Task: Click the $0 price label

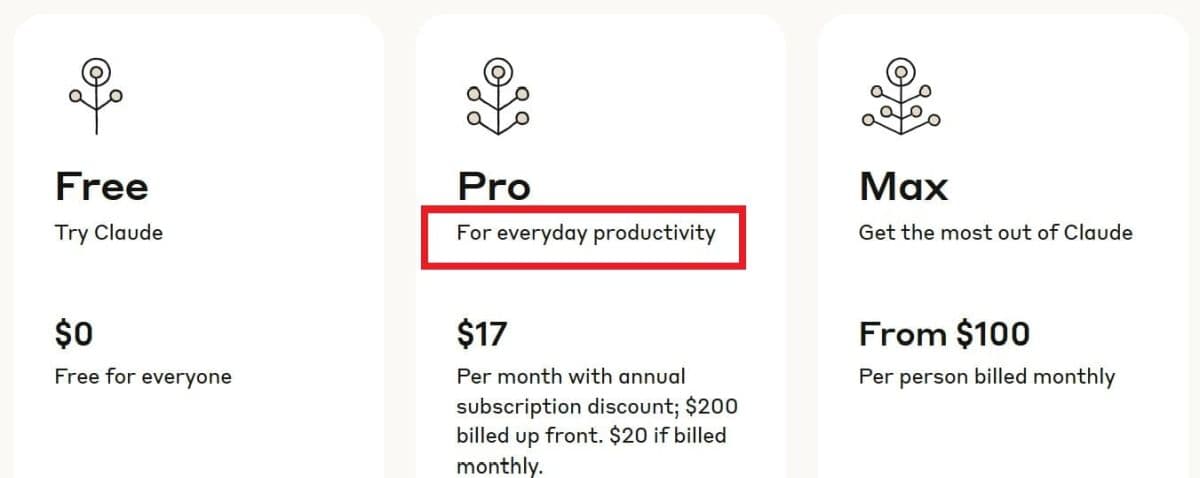Action: pyautogui.click(x=74, y=333)
